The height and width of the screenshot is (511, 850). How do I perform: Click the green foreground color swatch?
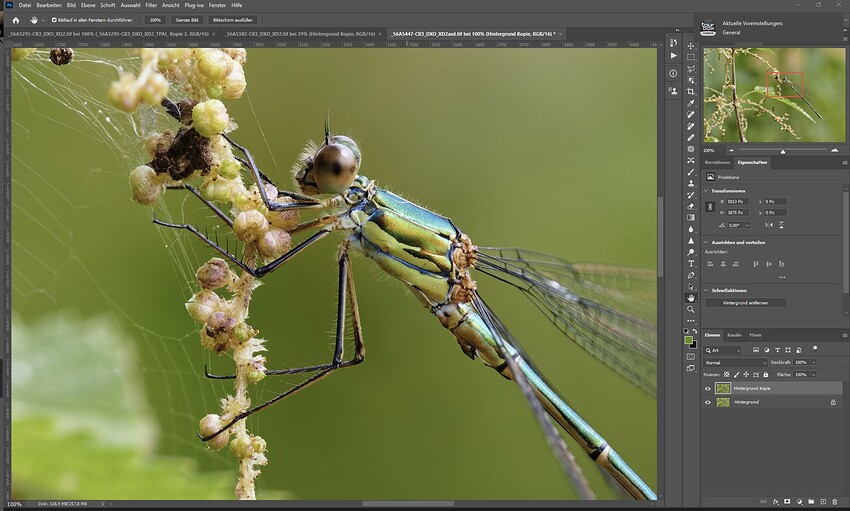688,340
